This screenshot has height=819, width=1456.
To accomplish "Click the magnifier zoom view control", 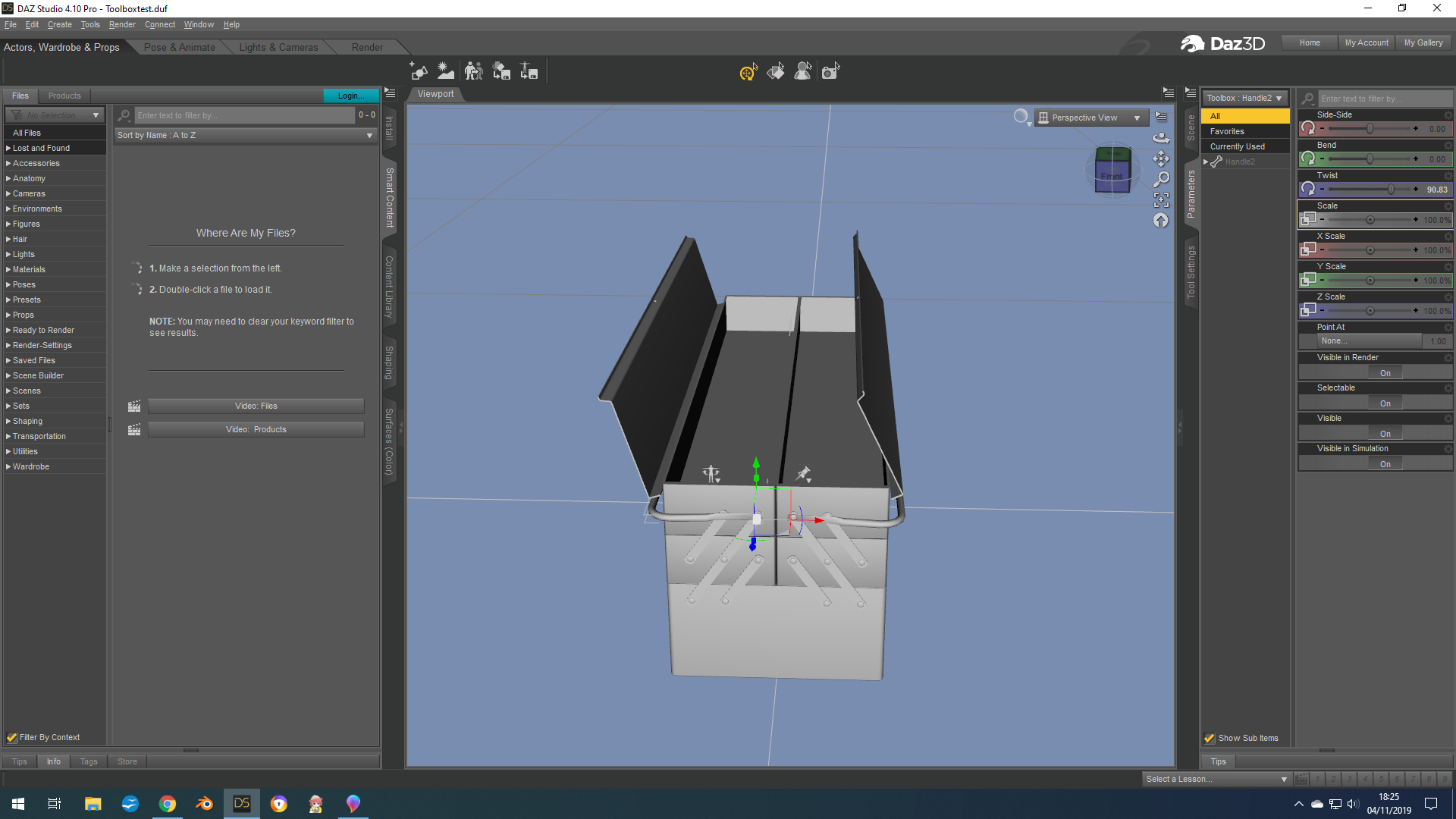I will (1161, 179).
